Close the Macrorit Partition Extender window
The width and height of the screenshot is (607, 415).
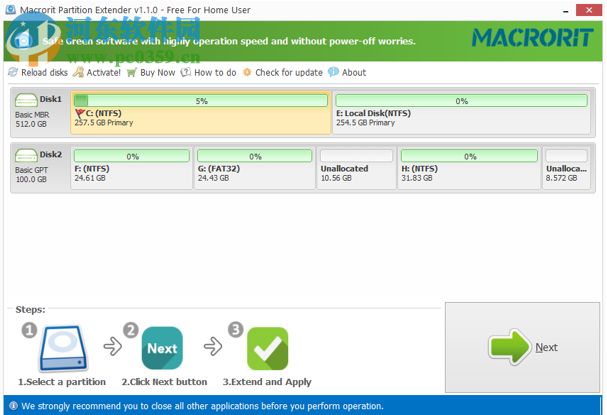click(x=589, y=10)
